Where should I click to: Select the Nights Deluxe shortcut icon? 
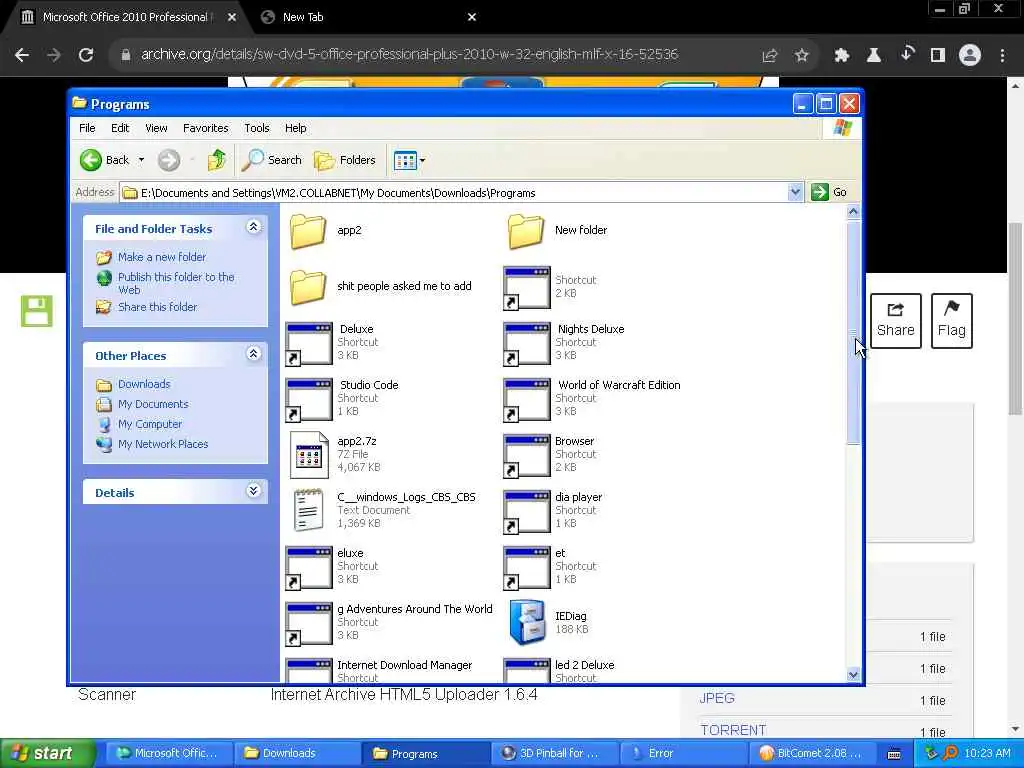click(x=526, y=344)
